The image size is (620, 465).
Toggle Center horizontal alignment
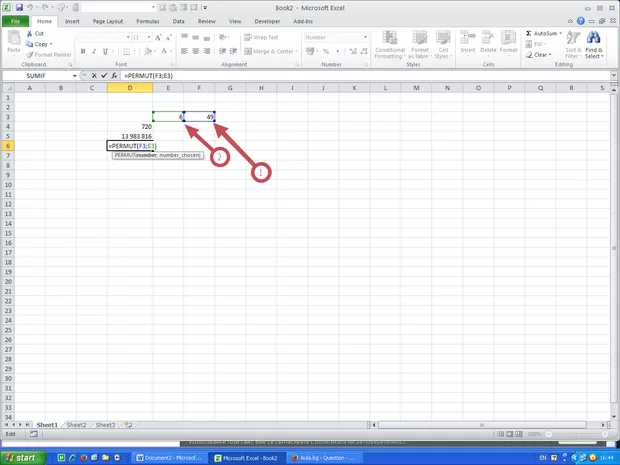pyautogui.click(x=195, y=51)
